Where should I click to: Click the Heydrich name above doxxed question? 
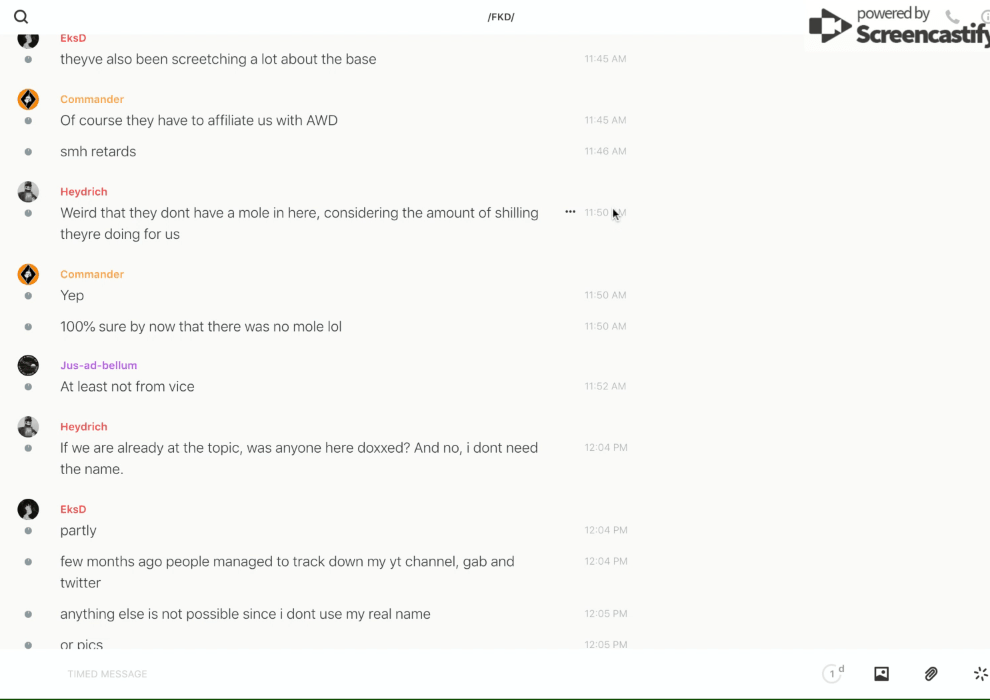coord(83,426)
